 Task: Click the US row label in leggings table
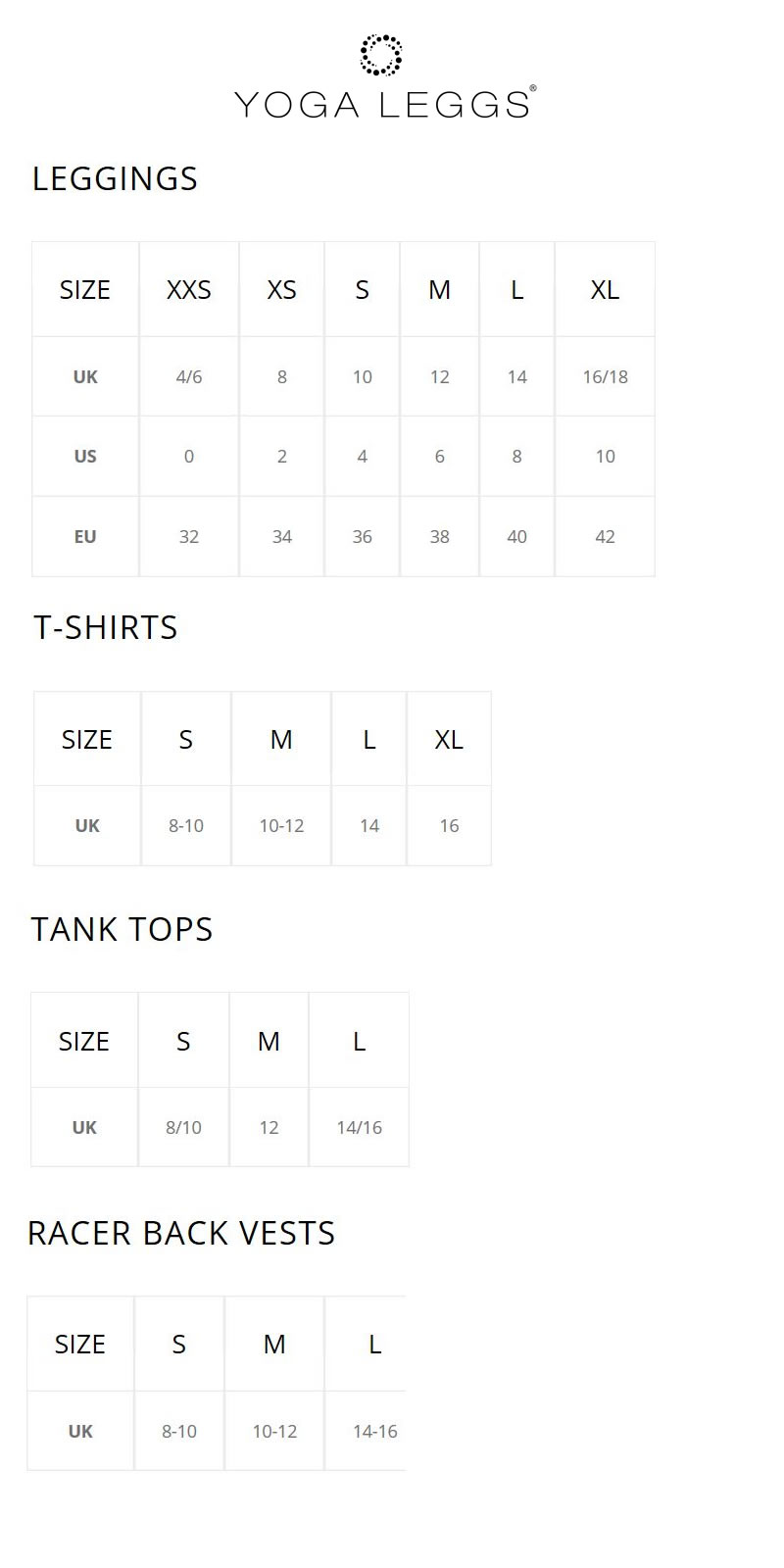pyautogui.click(x=85, y=456)
